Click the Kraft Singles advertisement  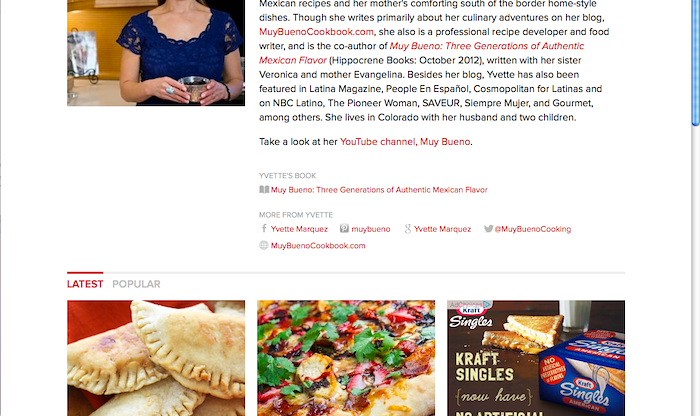(x=536, y=358)
